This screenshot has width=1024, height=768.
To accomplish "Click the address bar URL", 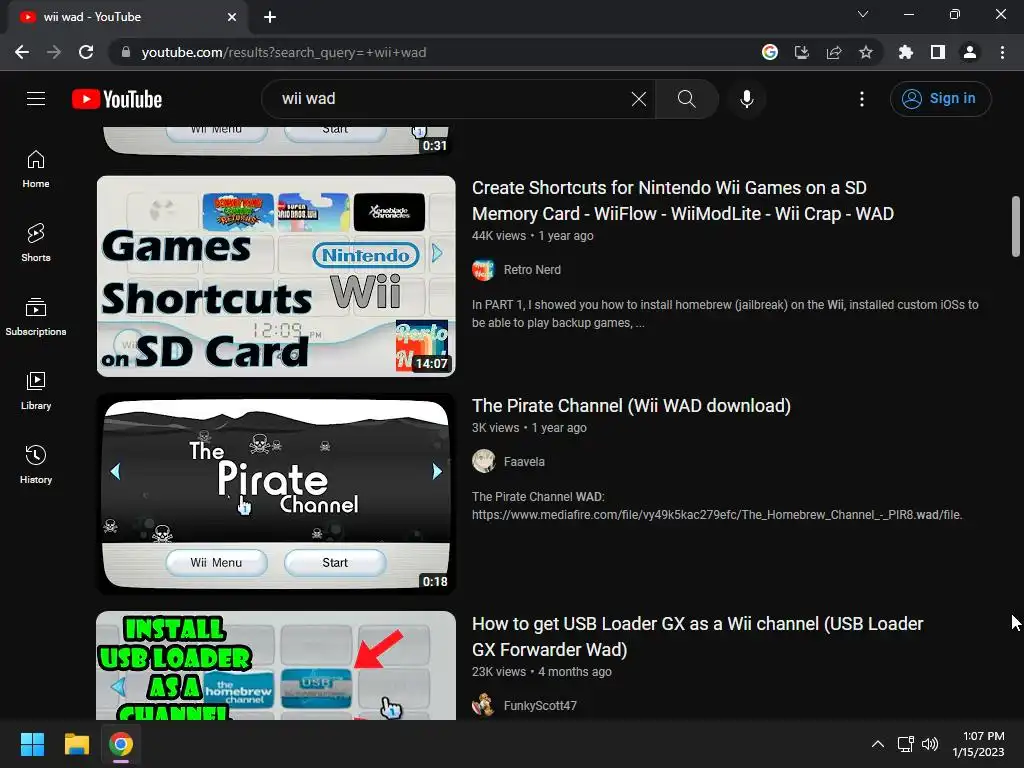I will [283, 52].
